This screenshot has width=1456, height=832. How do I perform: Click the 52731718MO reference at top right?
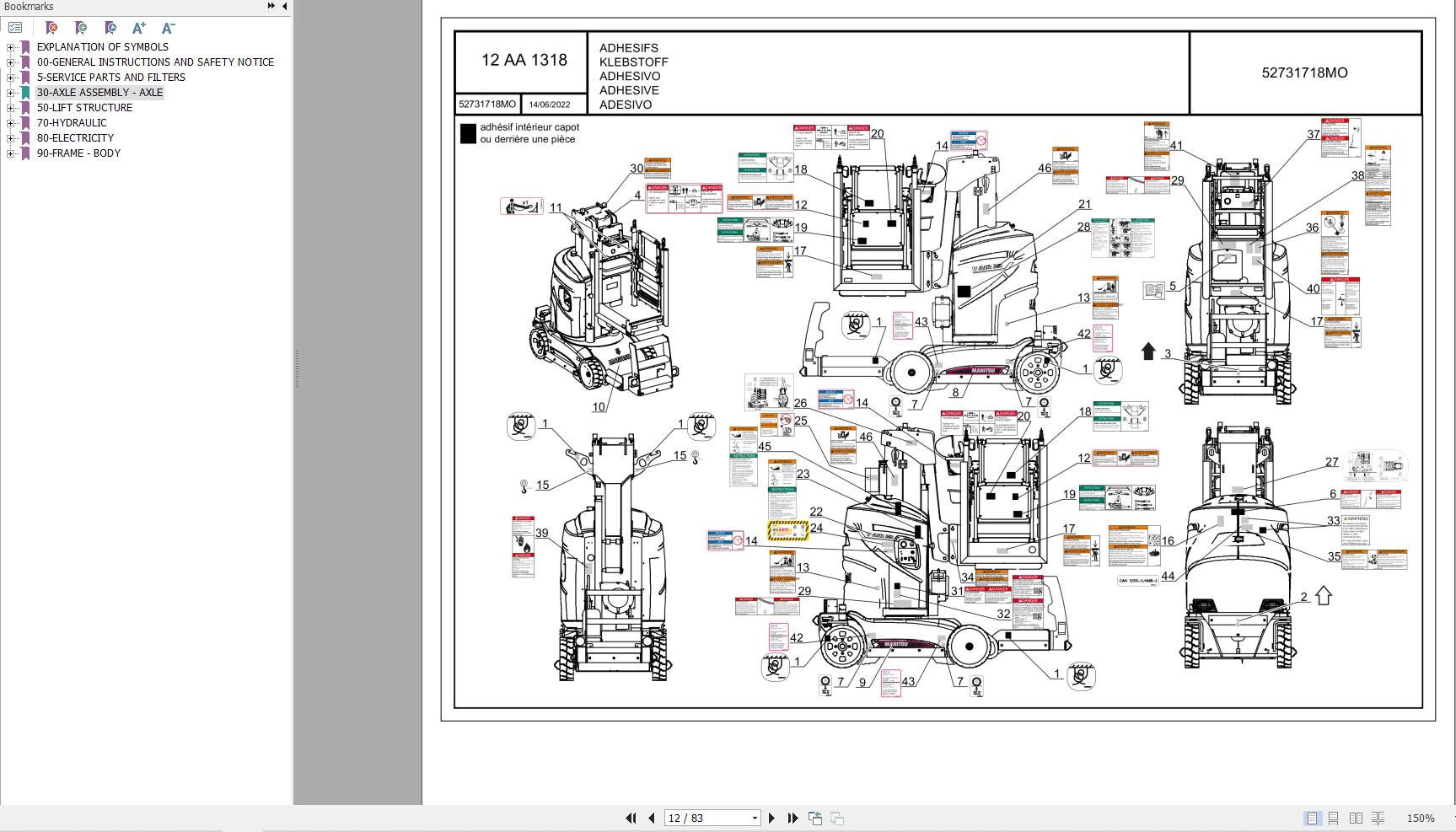1304,72
